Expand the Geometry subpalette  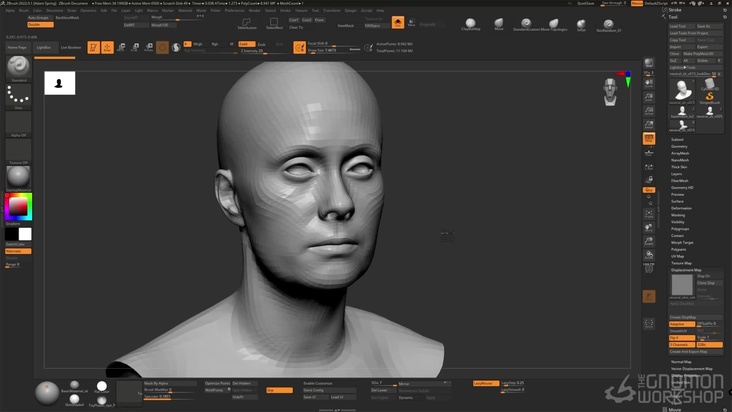click(680, 146)
